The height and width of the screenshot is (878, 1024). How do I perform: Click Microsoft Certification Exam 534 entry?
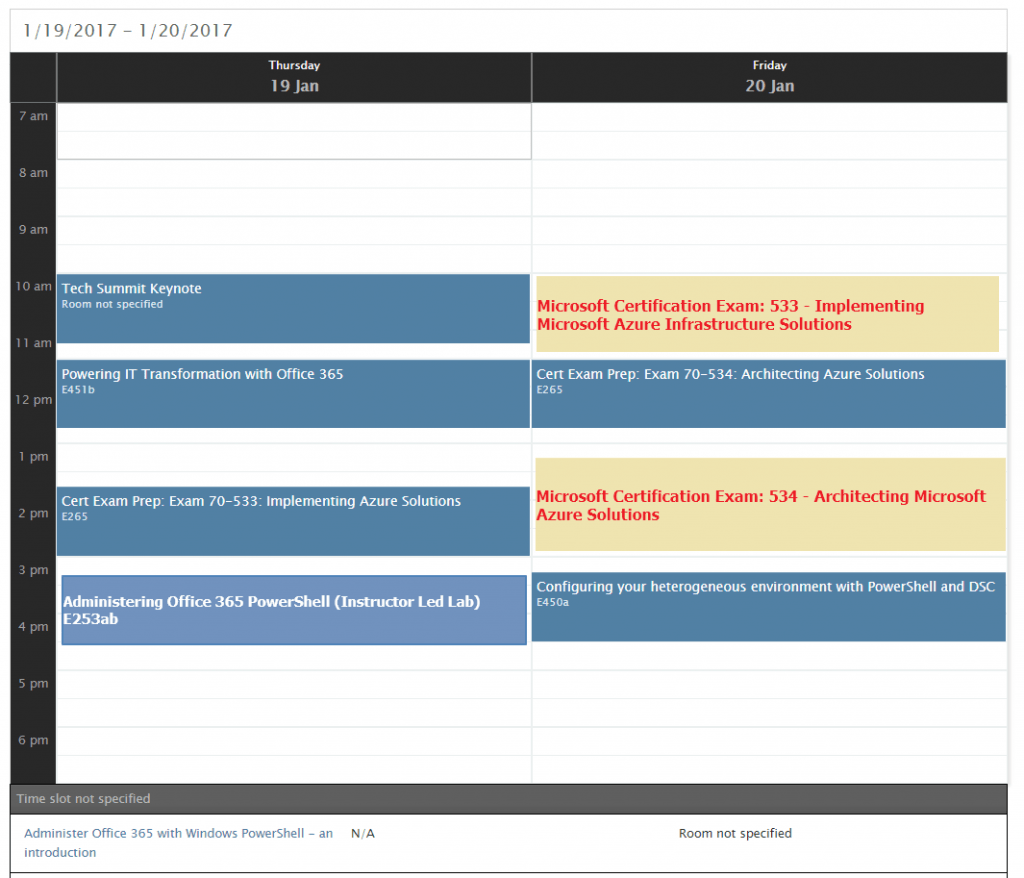coord(770,505)
